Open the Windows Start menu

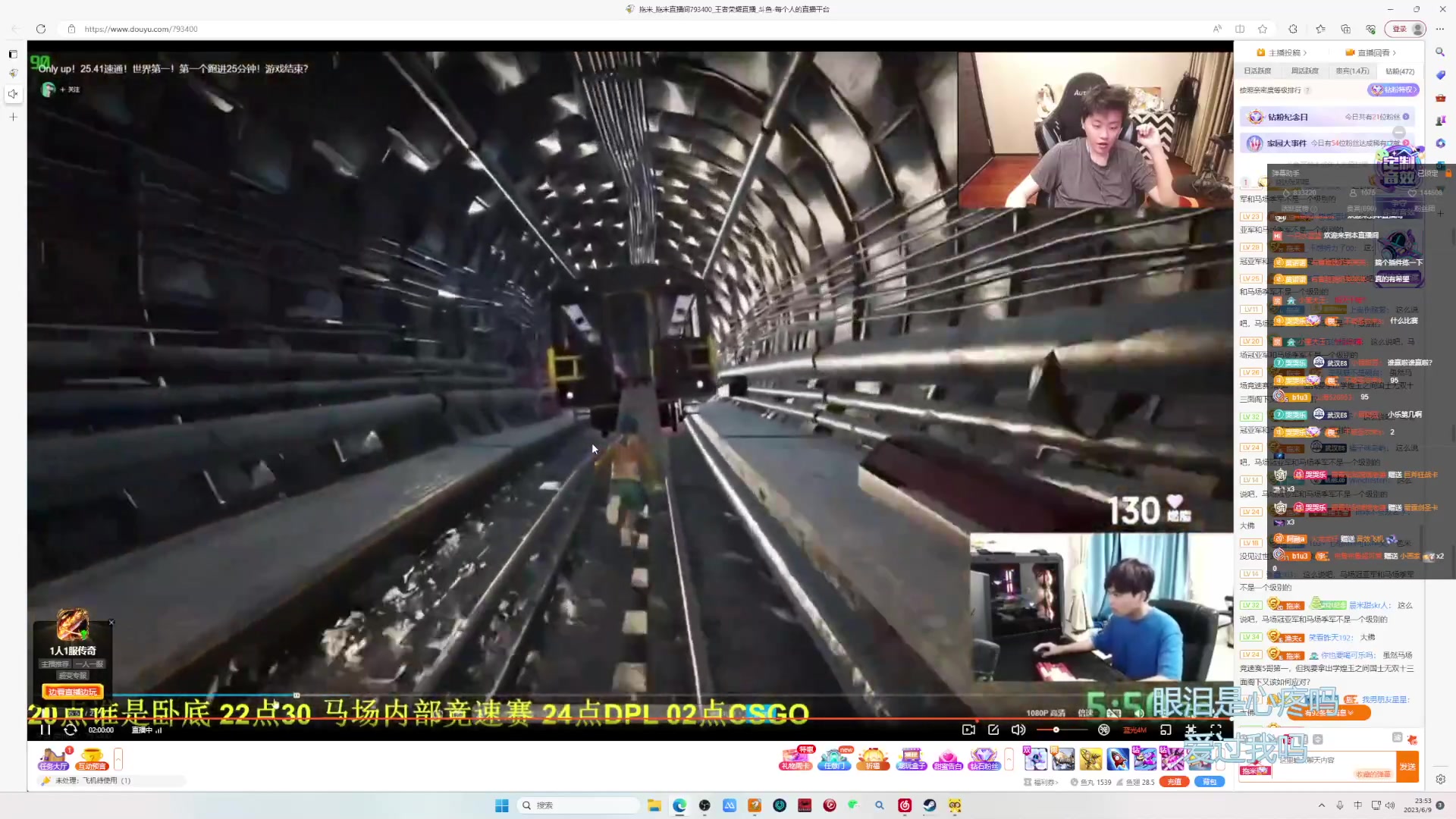click(x=501, y=805)
